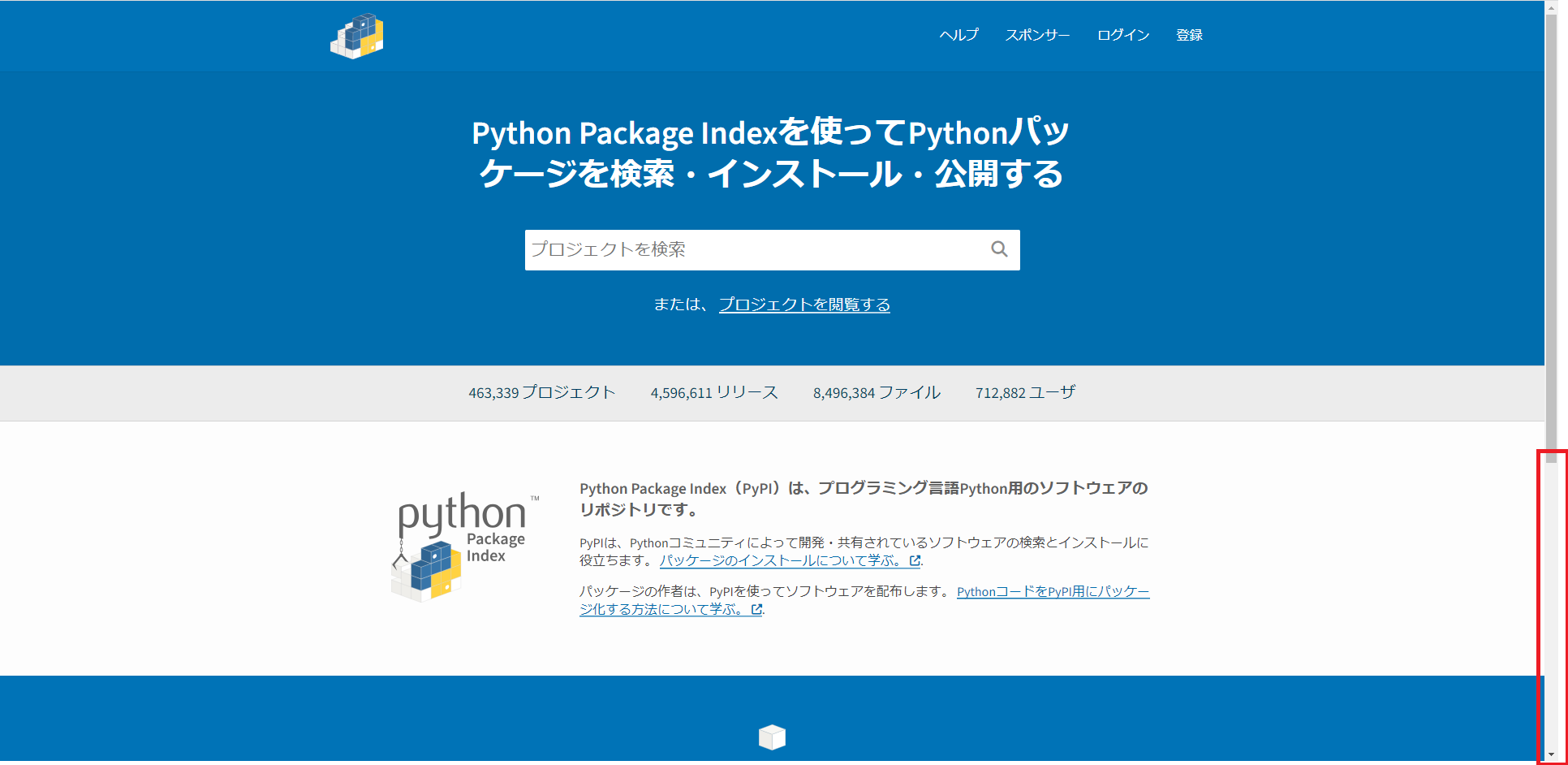Viewport: 1568px width, 765px height.
Task: Open the プロジェクトを閲覧する link
Action: click(803, 304)
